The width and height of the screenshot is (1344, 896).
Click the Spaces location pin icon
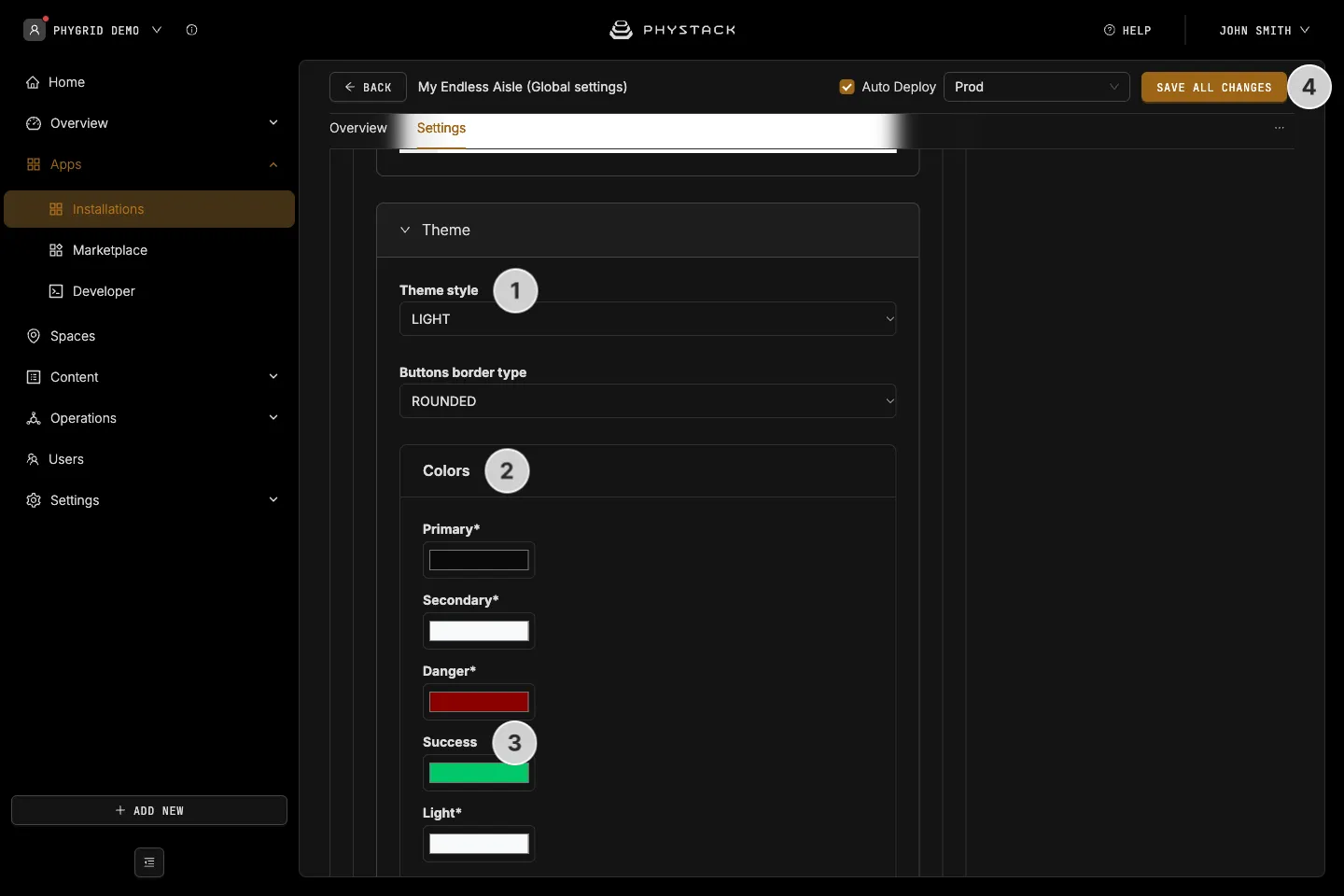(34, 336)
